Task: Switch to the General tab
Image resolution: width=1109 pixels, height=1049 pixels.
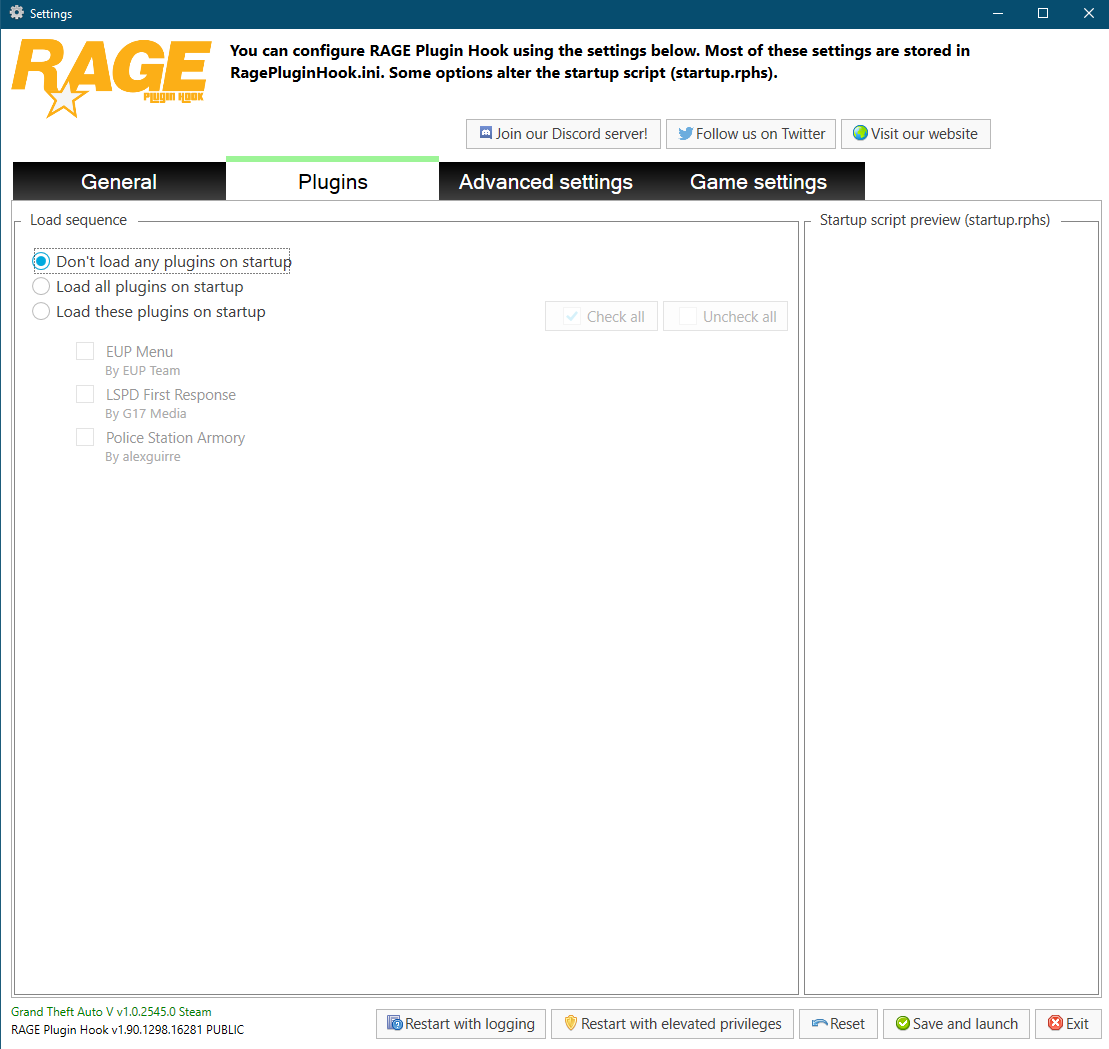Action: (x=119, y=182)
